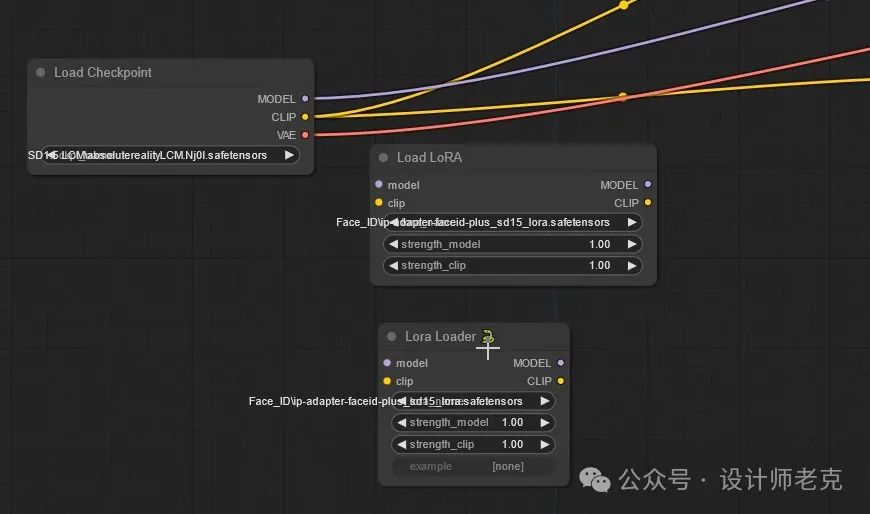Click VAE output port on Load Checkpoint
The image size is (870, 514).
305,135
